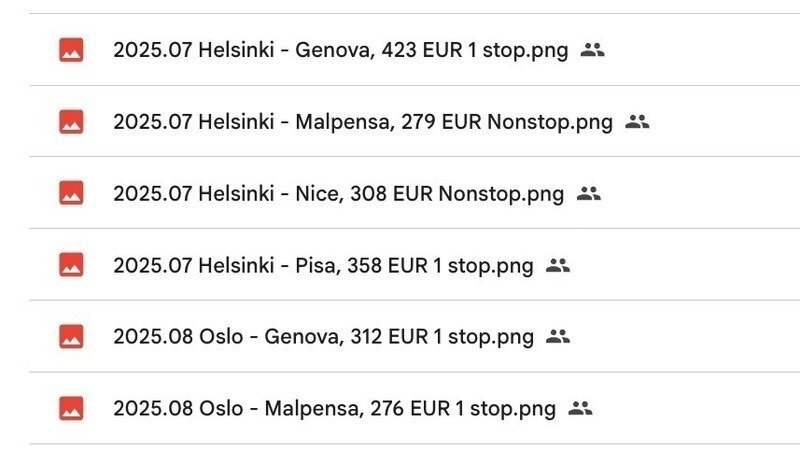This screenshot has height=450, width=800.
Task: Click image file icon for Helsinki - Pisa
Action: coord(71,265)
